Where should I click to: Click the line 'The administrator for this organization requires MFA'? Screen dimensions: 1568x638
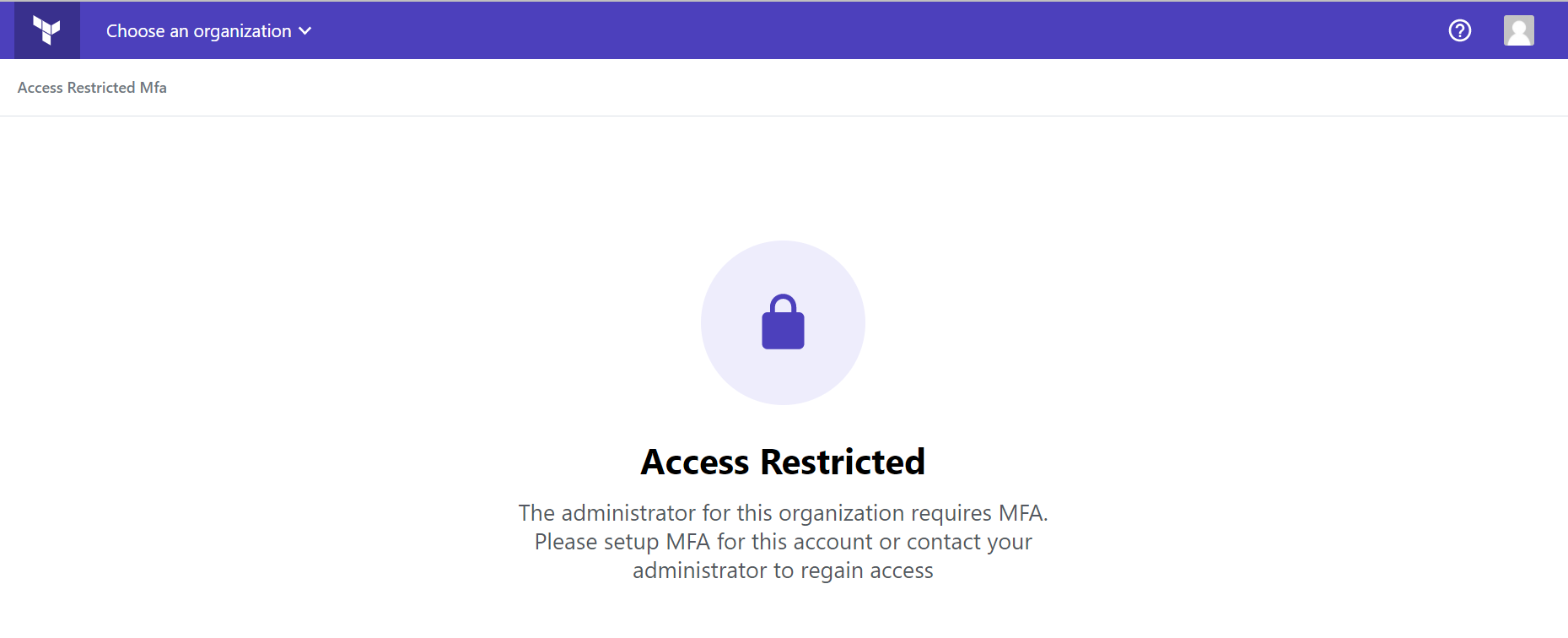tap(783, 513)
